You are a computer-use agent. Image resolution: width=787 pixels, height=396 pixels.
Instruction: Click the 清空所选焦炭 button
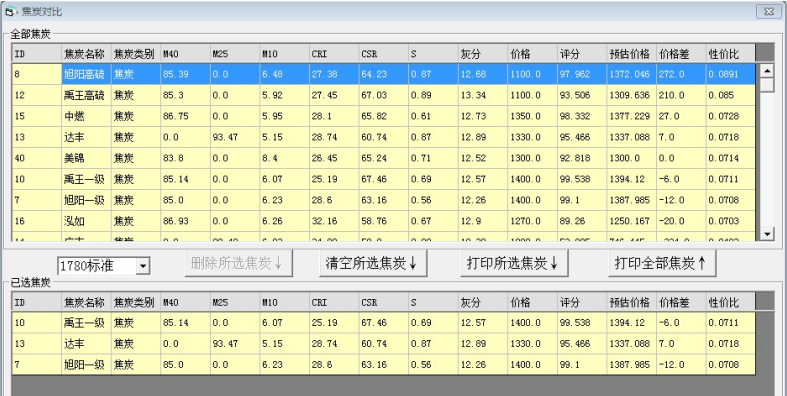tap(373, 263)
